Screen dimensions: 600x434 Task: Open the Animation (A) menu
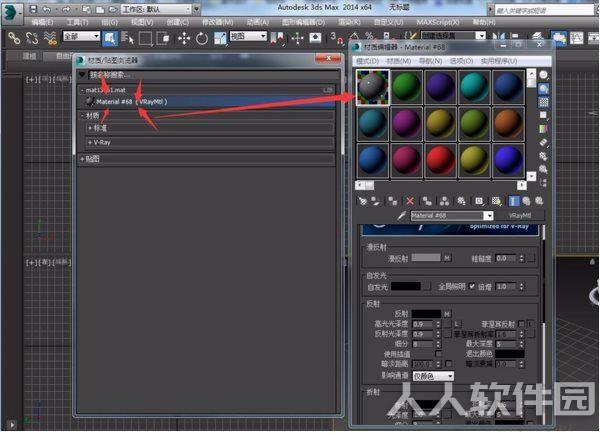click(258, 22)
